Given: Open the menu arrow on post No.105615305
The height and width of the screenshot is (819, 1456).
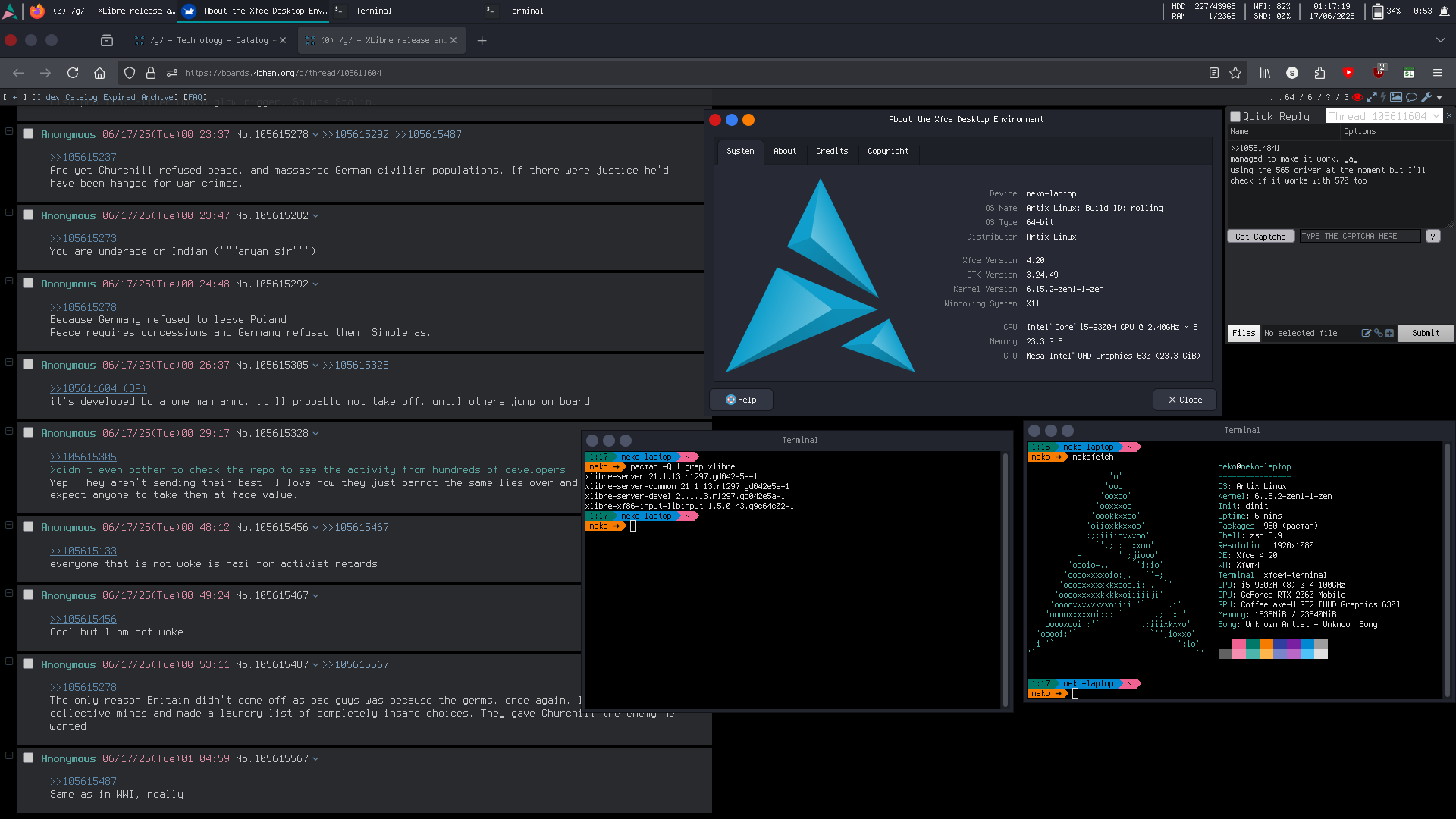Looking at the screenshot, I should click(315, 366).
